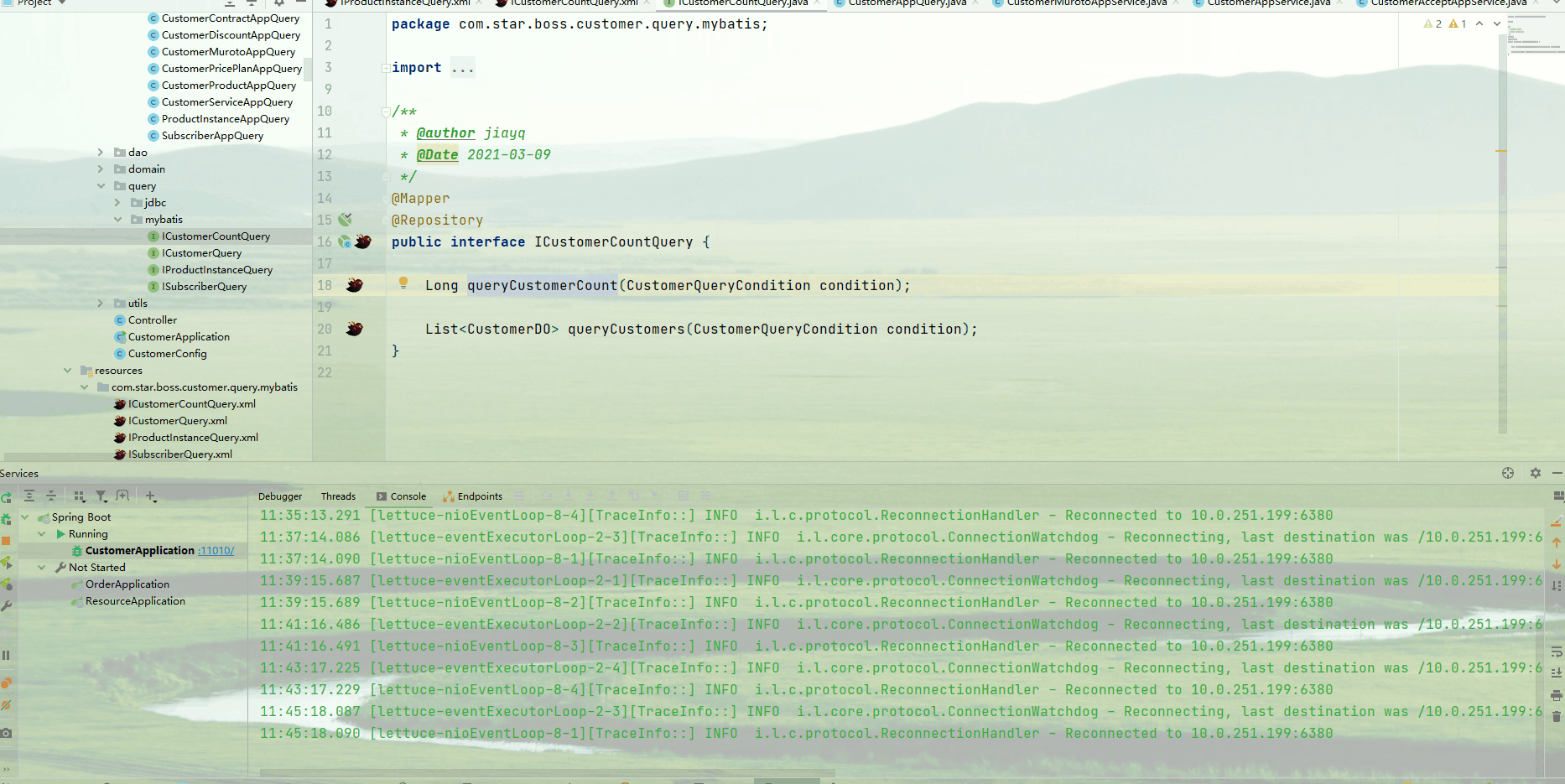Stop the running service with the stop icon
1565x784 pixels.
click(x=6, y=541)
